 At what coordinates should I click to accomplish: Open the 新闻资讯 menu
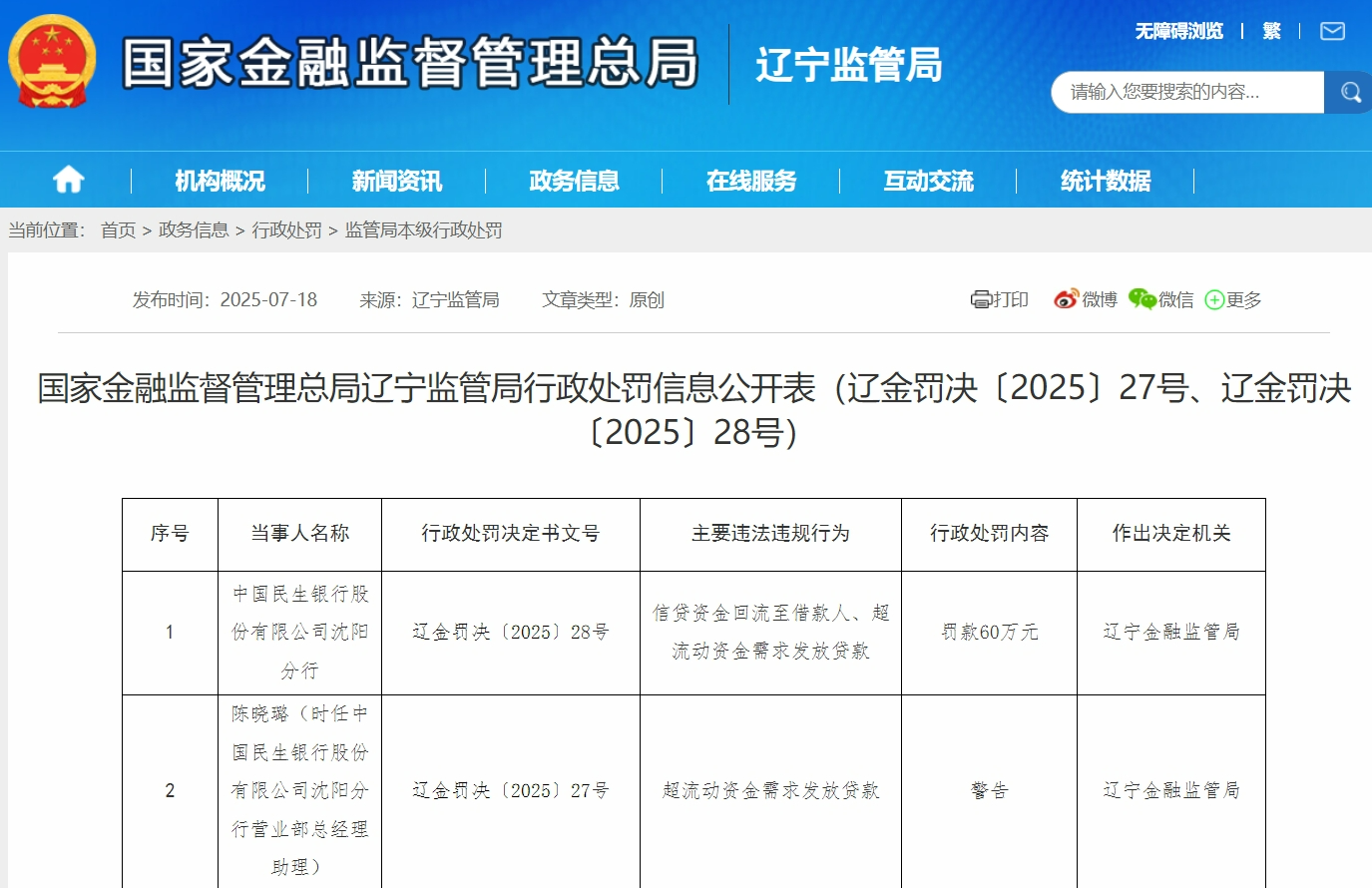pos(396,181)
